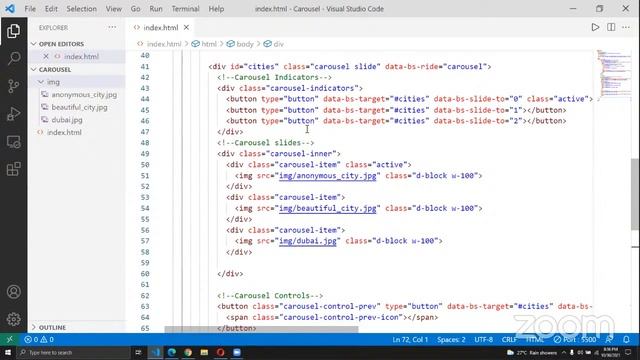Click the body breadcrumb segment
This screenshot has height=360, width=640.
pyautogui.click(x=245, y=44)
